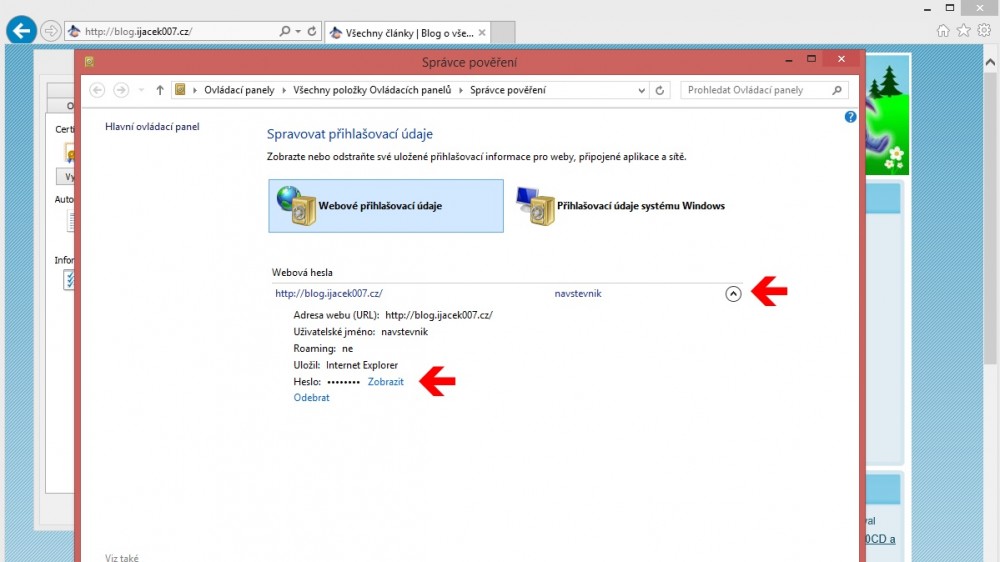Expand the IE address bar search dropdown
The height and width of the screenshot is (562, 1000).
point(297,31)
